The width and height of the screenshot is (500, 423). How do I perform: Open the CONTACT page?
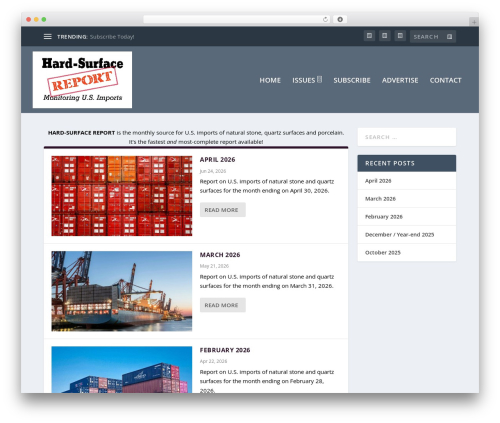pos(445,80)
